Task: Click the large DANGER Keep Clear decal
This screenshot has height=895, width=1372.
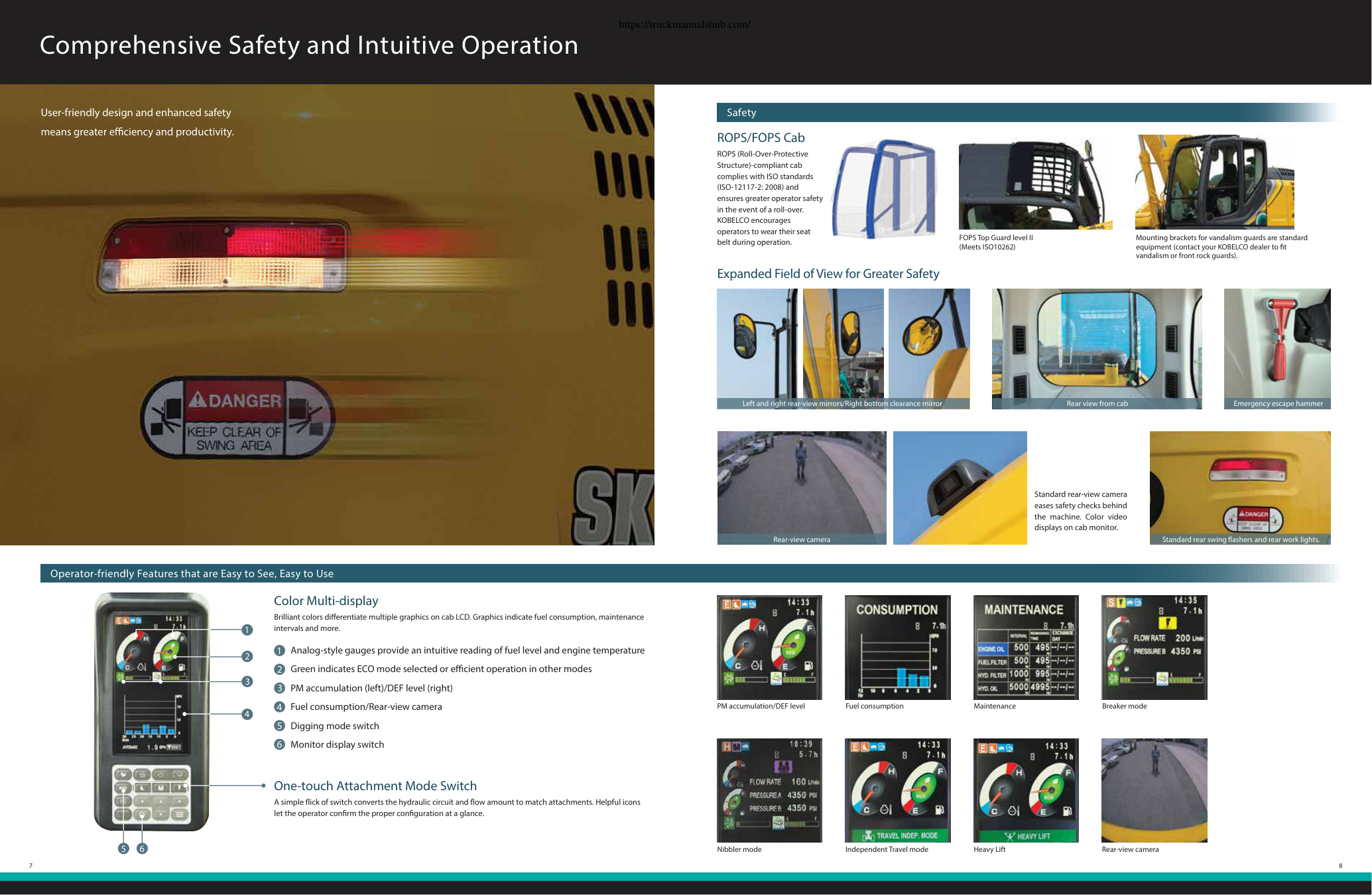Action: [237, 418]
